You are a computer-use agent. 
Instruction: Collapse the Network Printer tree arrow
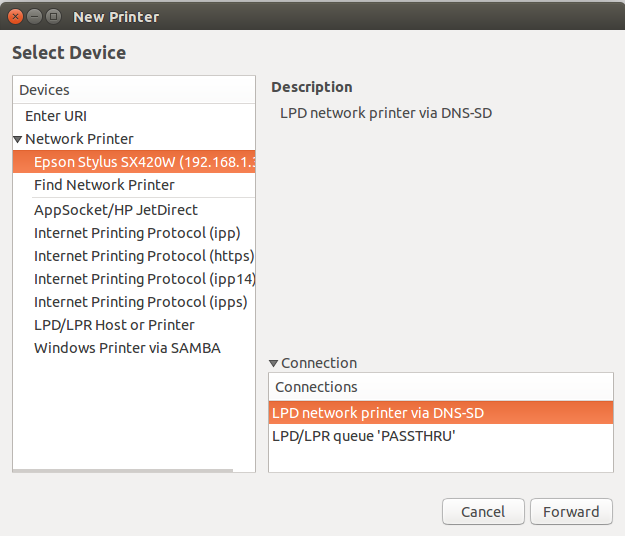(x=18, y=139)
